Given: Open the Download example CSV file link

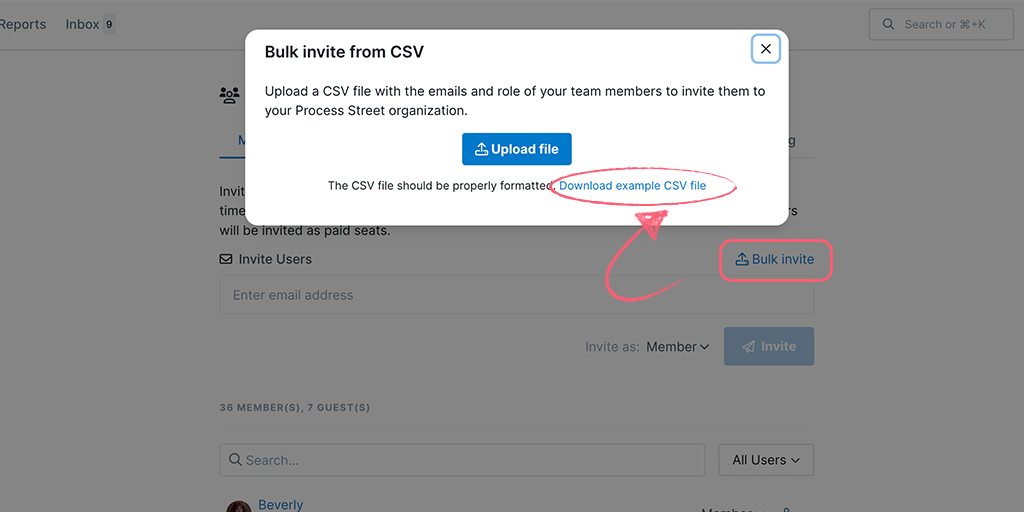Looking at the screenshot, I should (632, 185).
